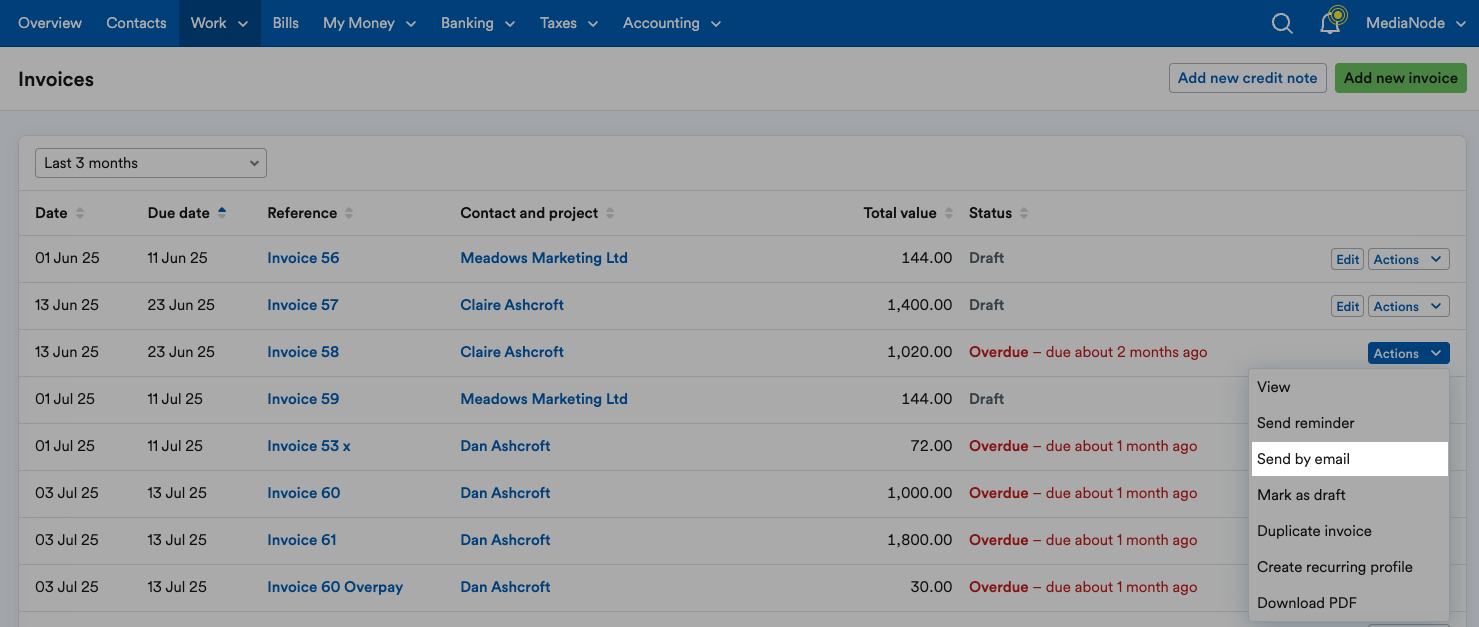
Task: Click the Invoices page heading
Action: (x=56, y=80)
